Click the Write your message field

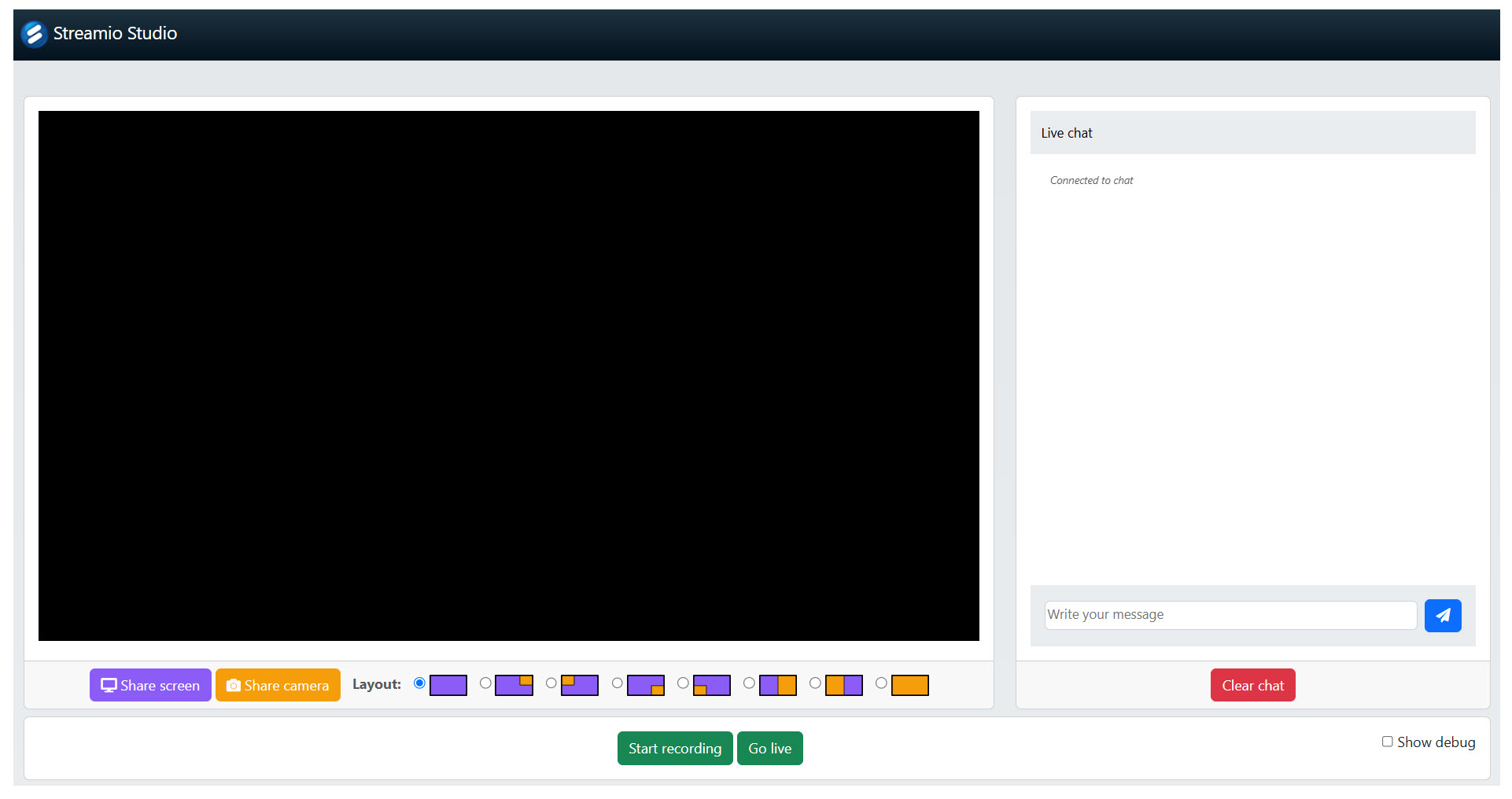point(1230,615)
